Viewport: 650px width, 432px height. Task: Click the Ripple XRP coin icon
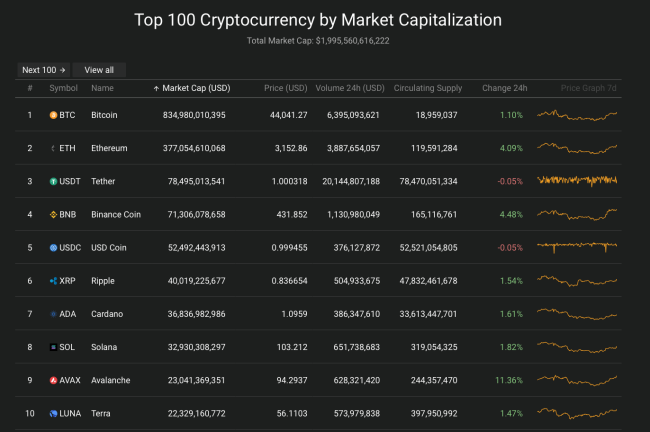53,281
